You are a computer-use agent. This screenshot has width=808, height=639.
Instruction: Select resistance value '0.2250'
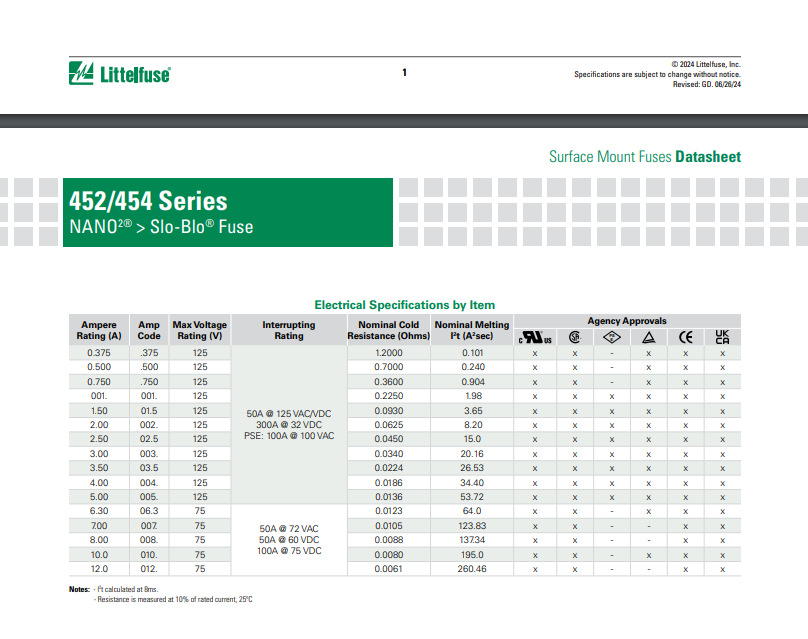(389, 396)
